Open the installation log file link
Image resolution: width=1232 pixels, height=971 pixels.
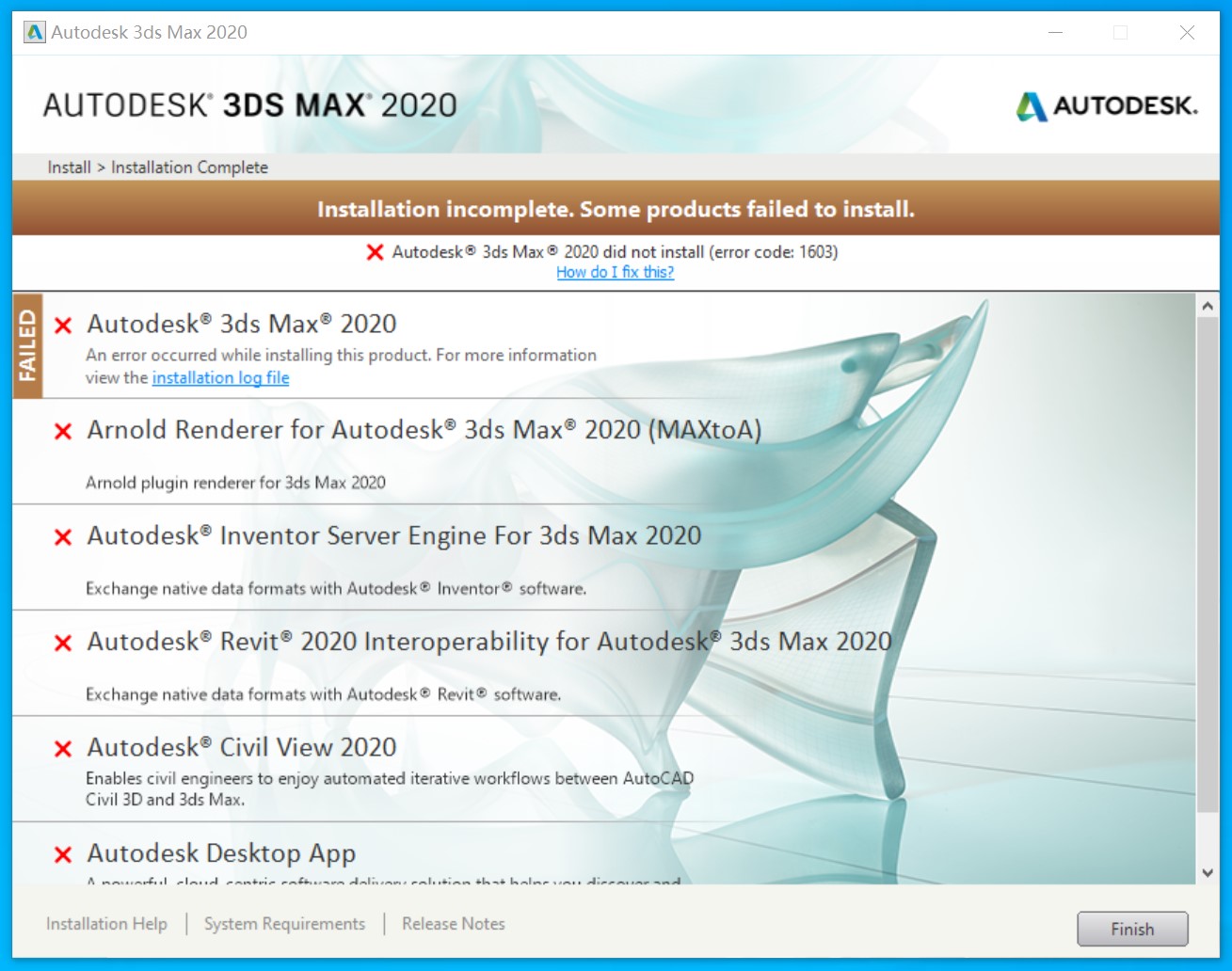click(x=221, y=377)
